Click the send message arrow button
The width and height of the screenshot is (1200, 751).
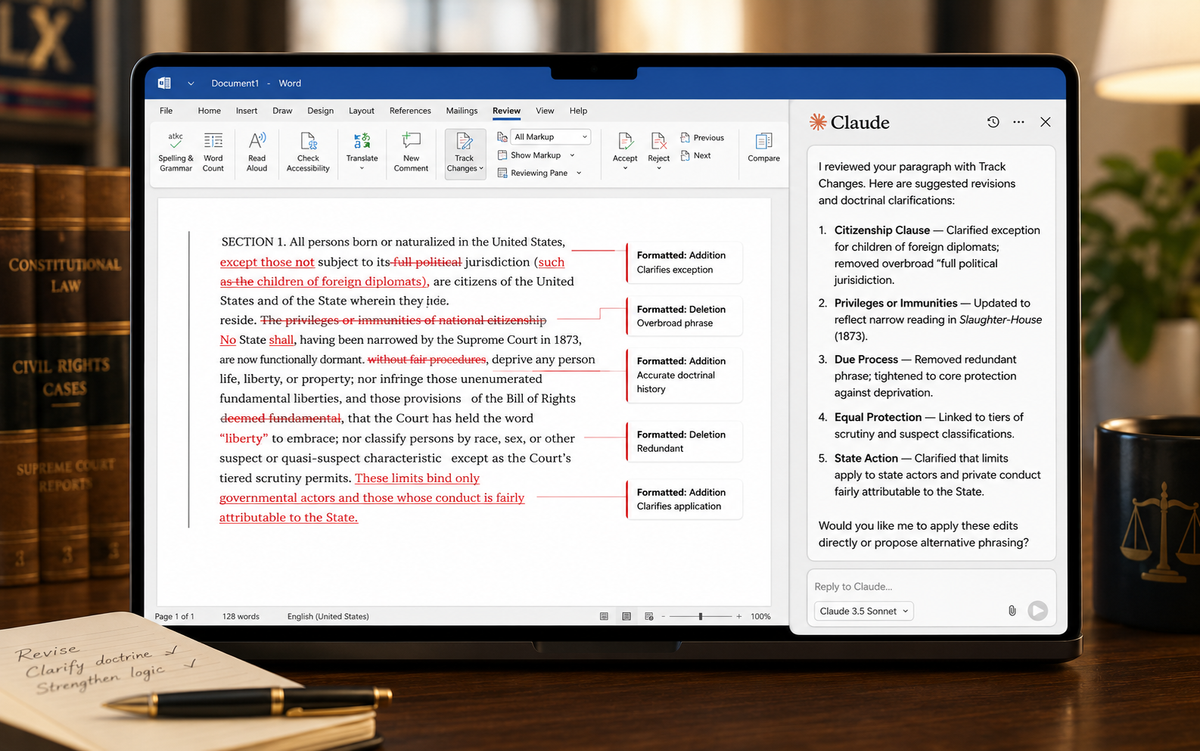[x=1037, y=611]
